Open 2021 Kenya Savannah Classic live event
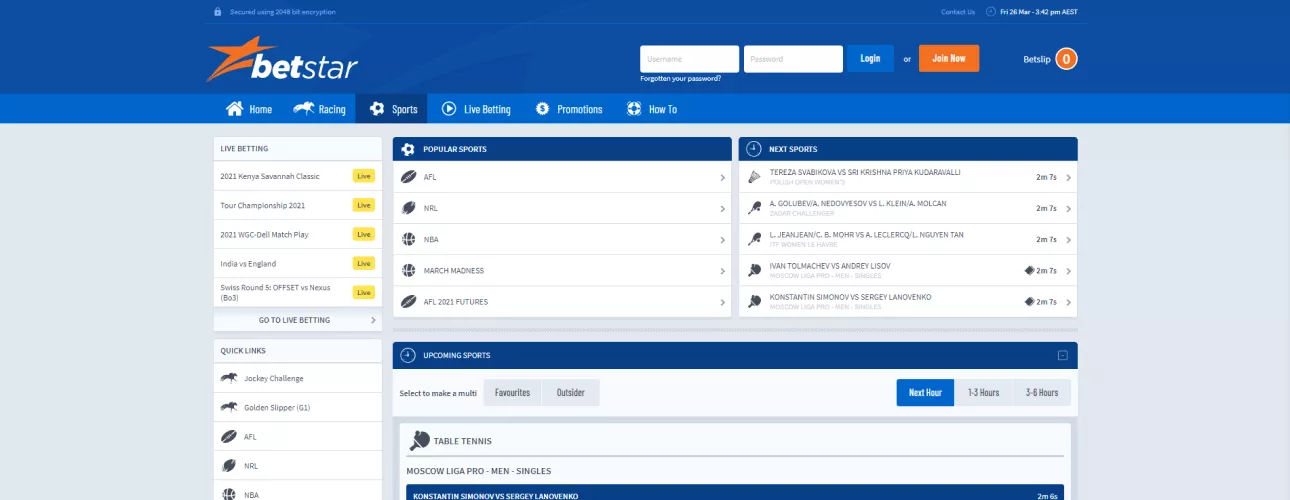This screenshot has width=1290, height=500. click(298, 176)
